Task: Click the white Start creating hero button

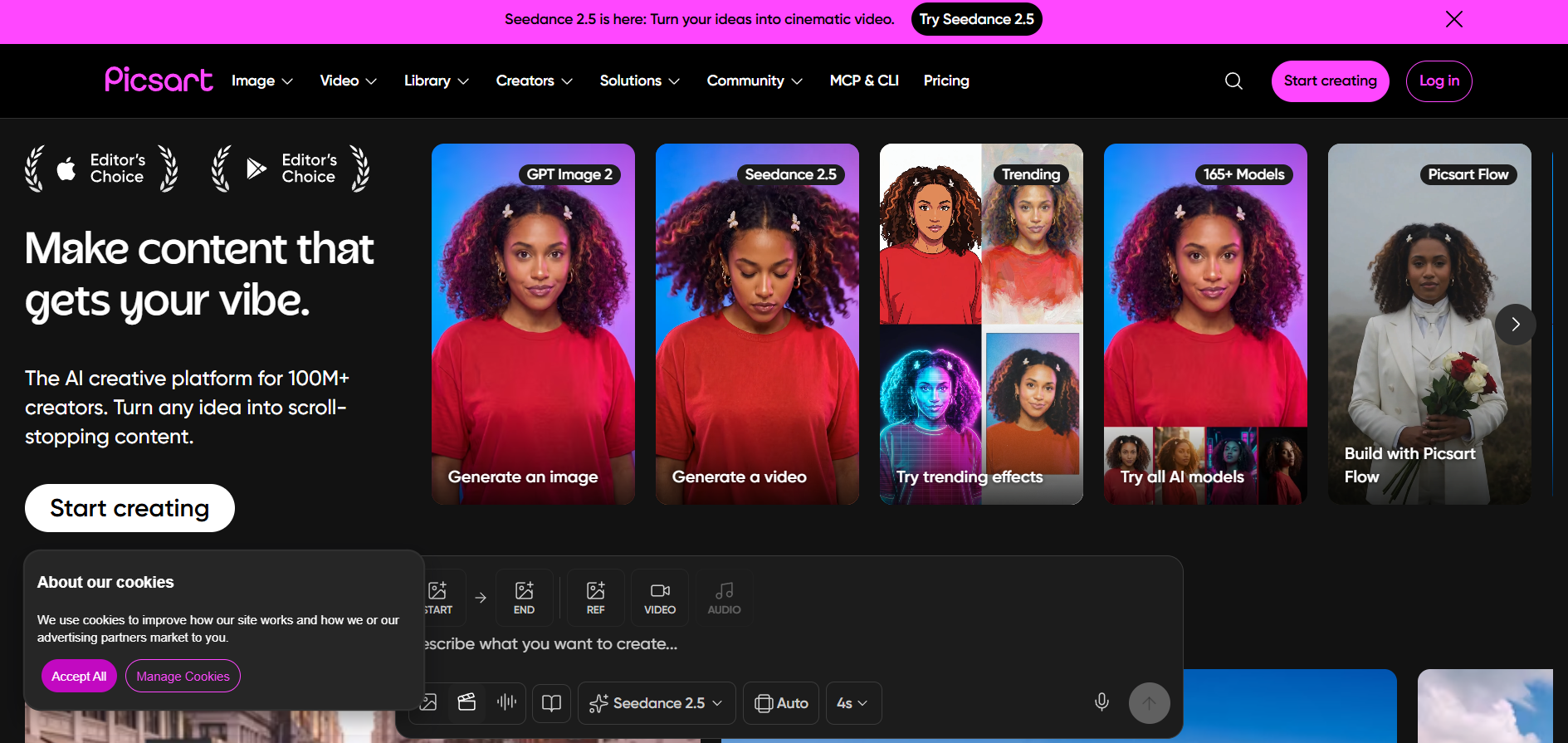Action: point(129,508)
